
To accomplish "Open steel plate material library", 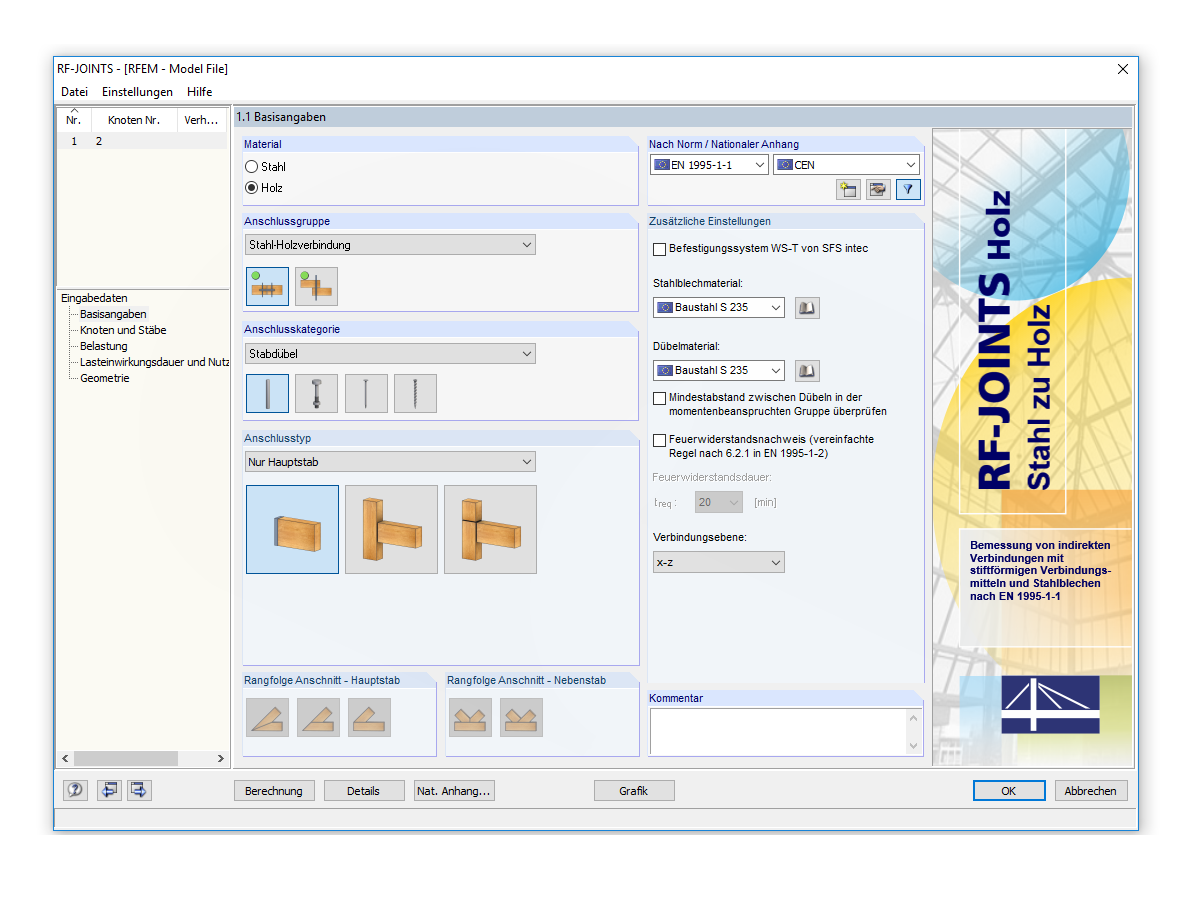I will [807, 308].
